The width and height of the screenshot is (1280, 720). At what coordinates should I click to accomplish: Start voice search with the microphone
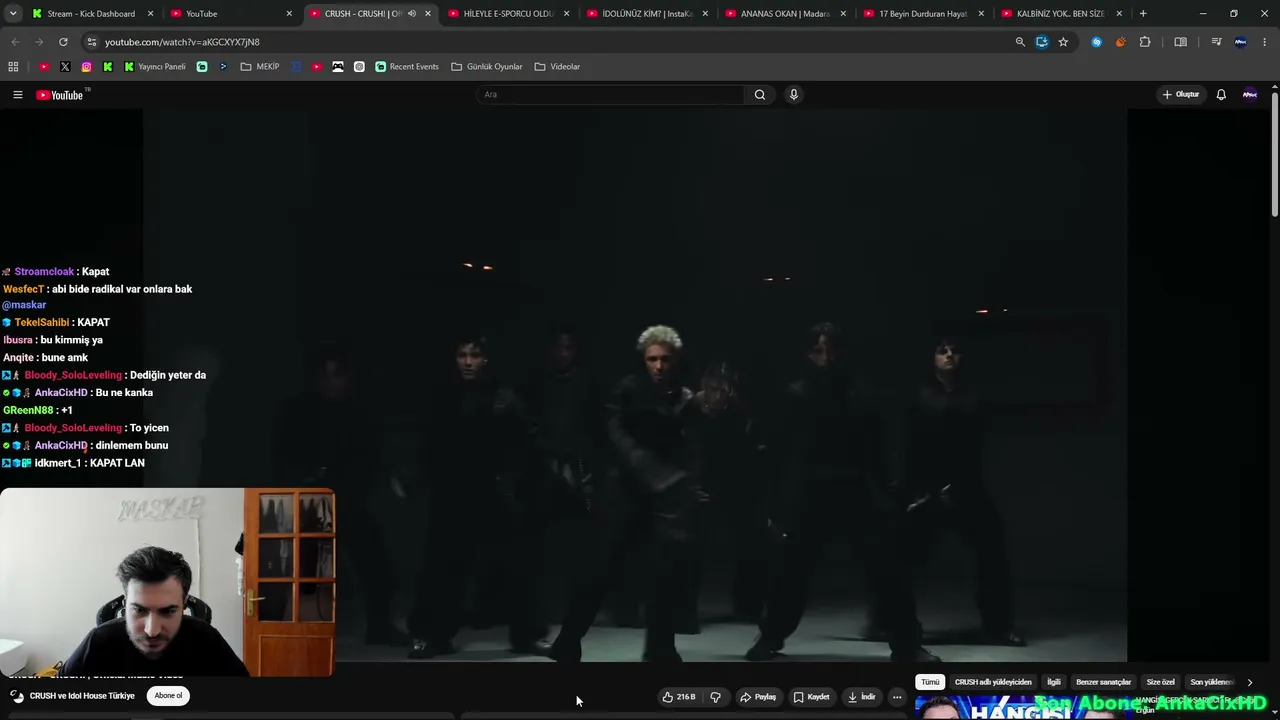pos(794,95)
